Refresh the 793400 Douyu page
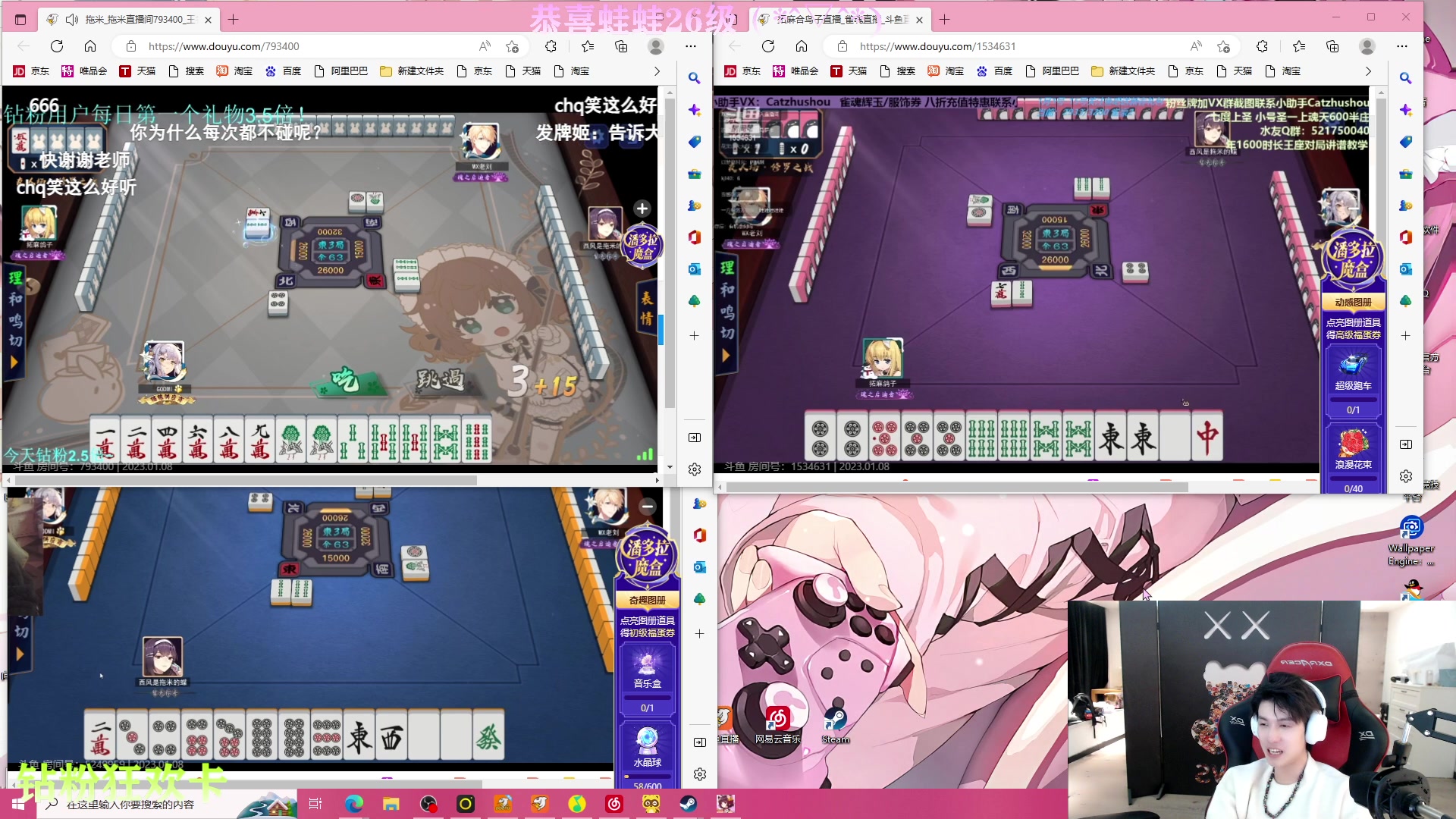1456x819 pixels. pyautogui.click(x=57, y=46)
